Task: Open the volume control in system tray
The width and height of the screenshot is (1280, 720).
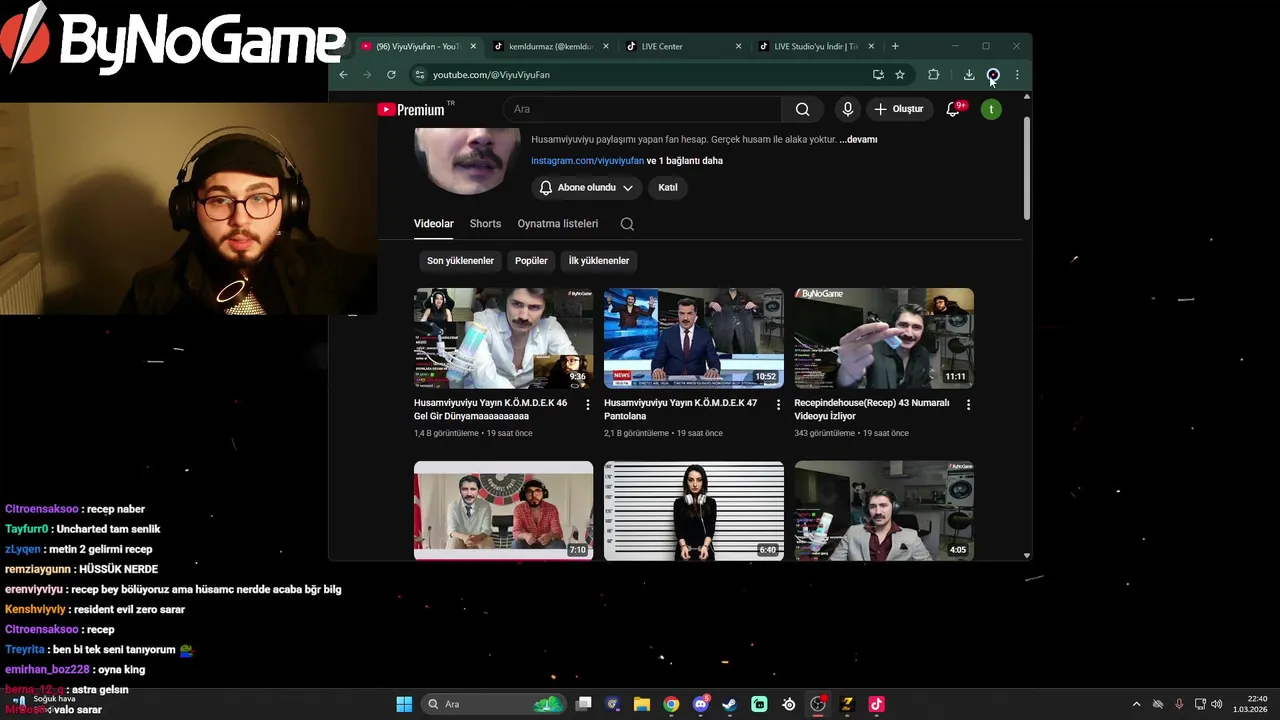Action: point(1217,704)
